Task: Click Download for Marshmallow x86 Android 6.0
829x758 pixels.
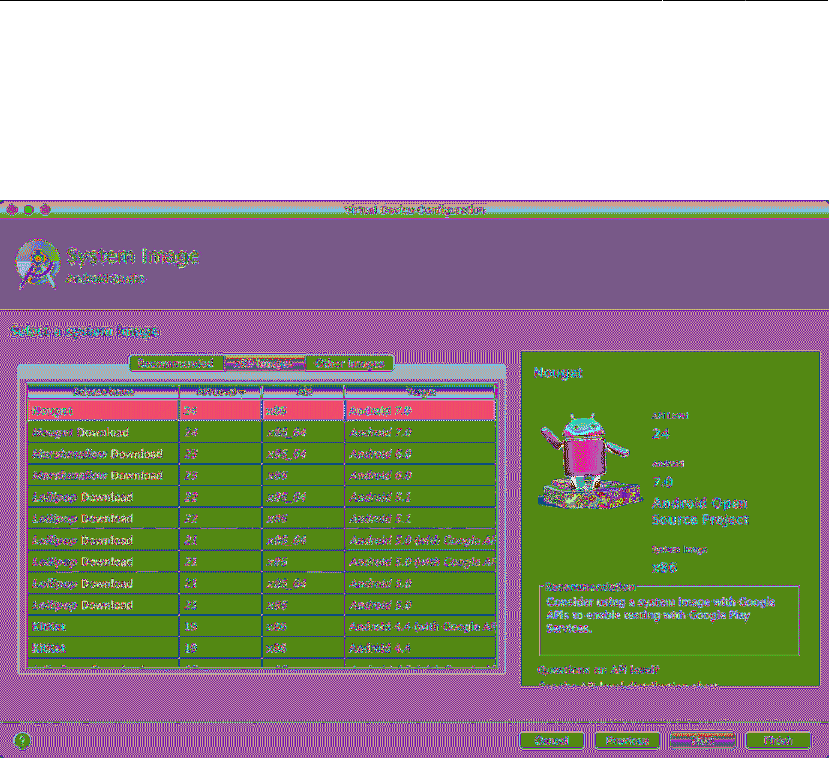Action: [137, 476]
